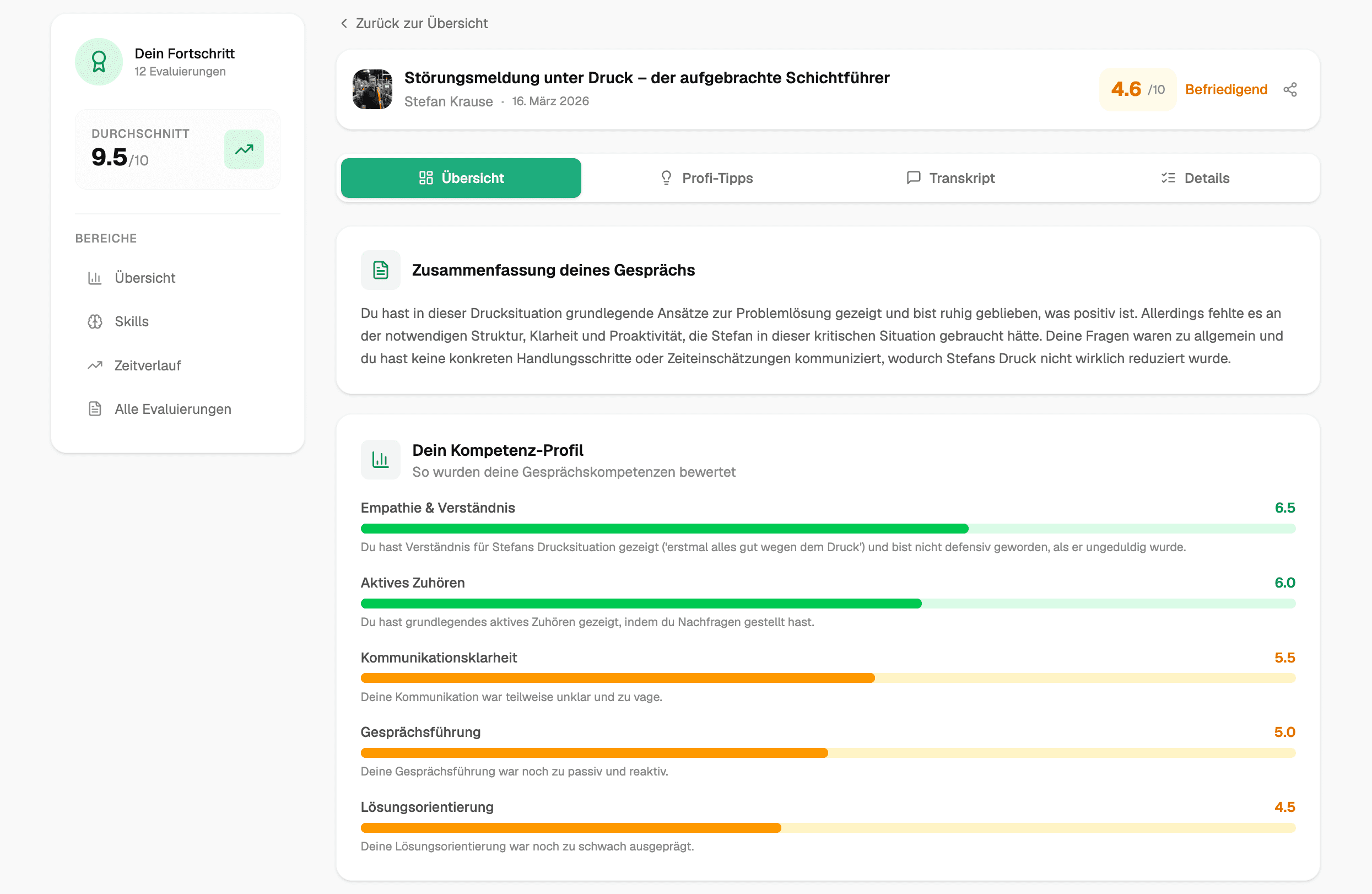The width and height of the screenshot is (1372, 894).
Task: Select the trend-line icon beside Zeitverlauf
Action: (96, 365)
